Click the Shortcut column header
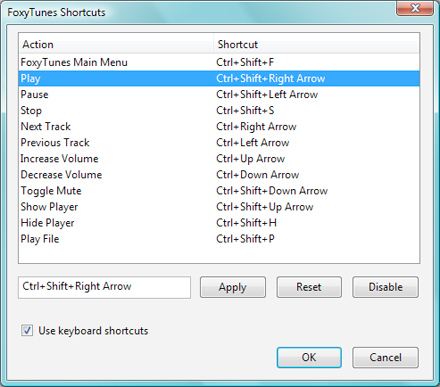 click(316, 44)
